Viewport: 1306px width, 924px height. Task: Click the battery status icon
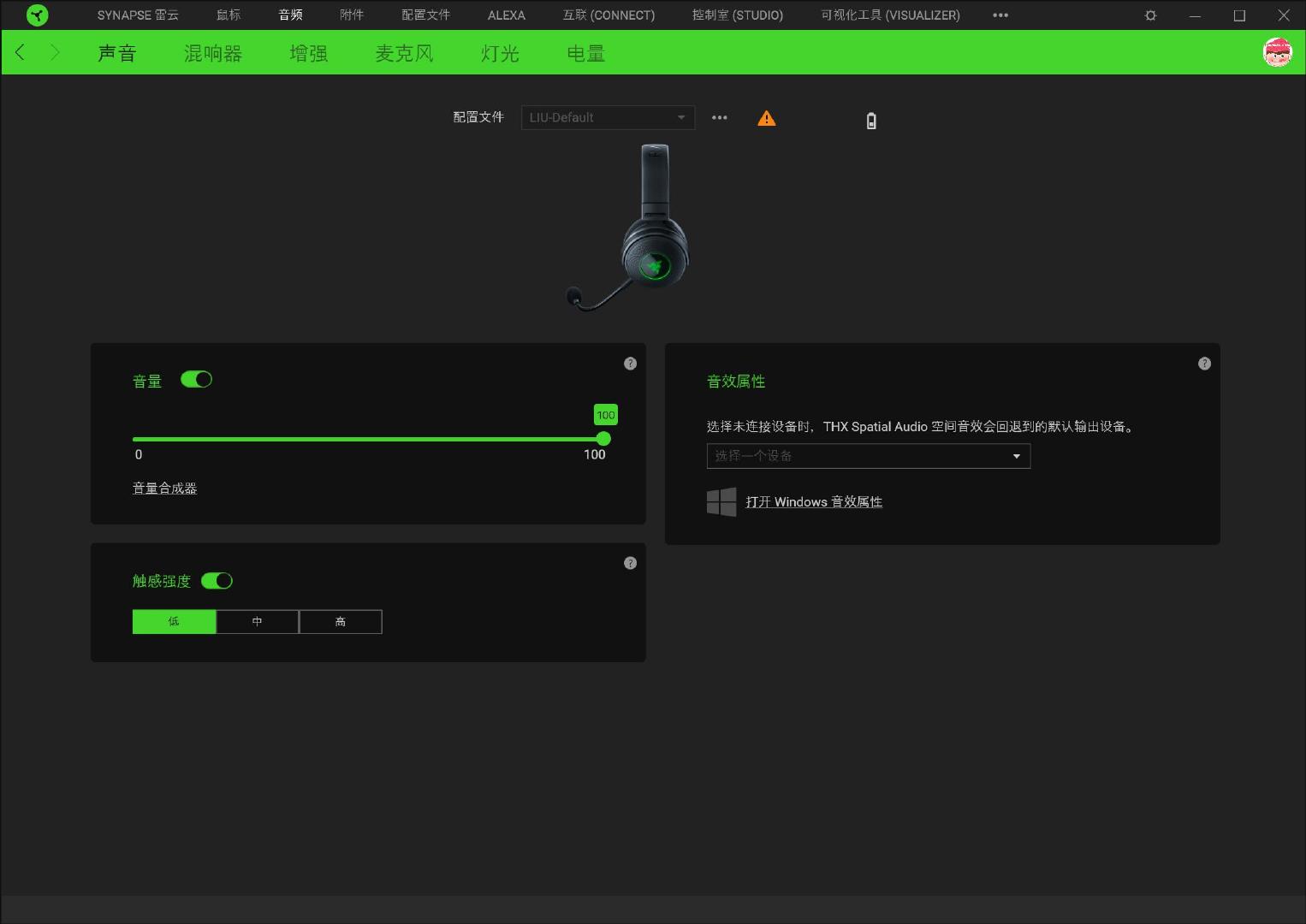pyautogui.click(x=871, y=121)
